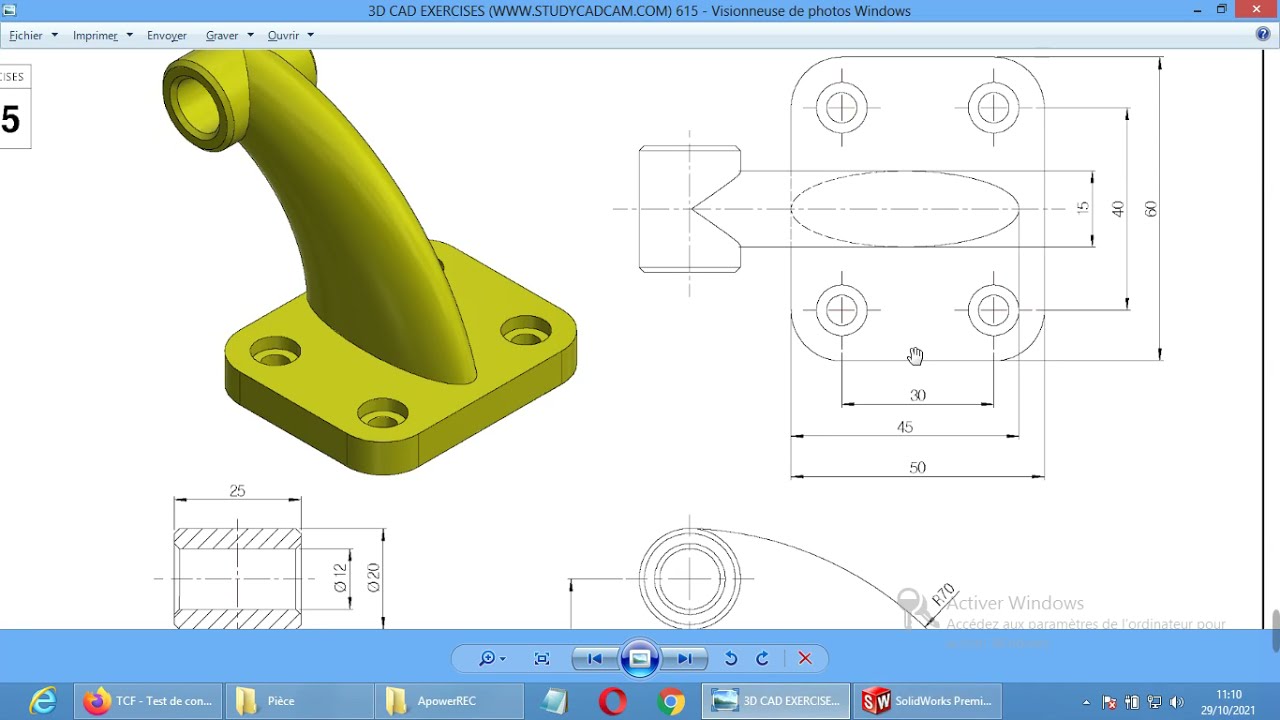Click the battery icon in the tray
Image resolution: width=1280 pixels, height=720 pixels.
pyautogui.click(x=1132, y=702)
